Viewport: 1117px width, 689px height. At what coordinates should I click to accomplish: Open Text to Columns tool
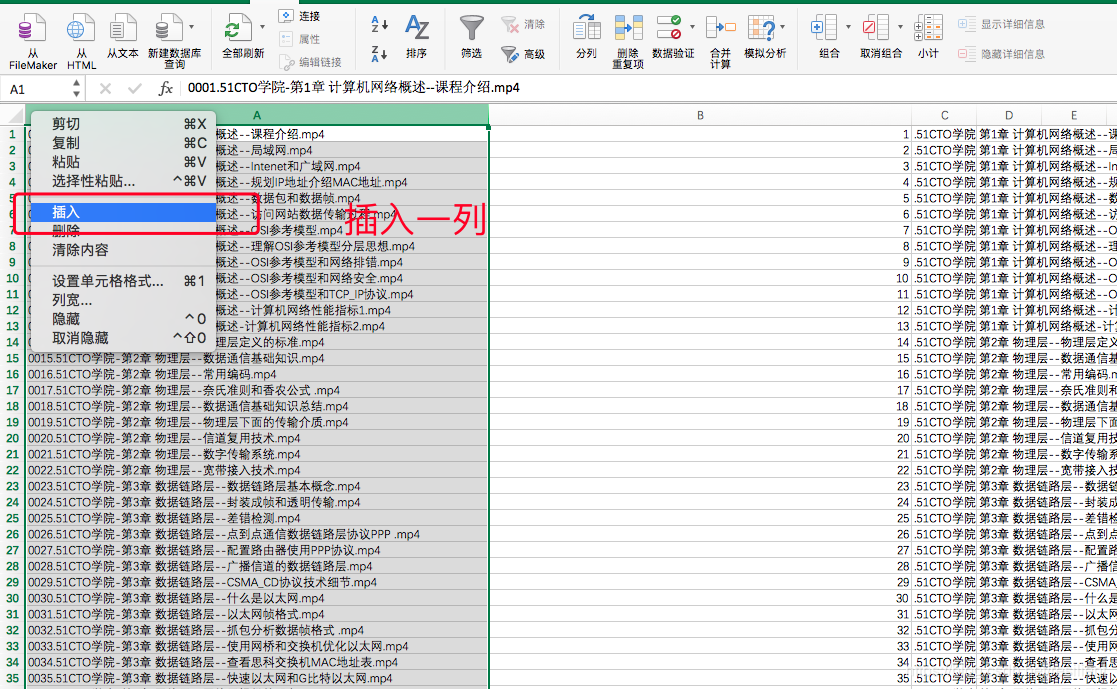click(x=586, y=37)
